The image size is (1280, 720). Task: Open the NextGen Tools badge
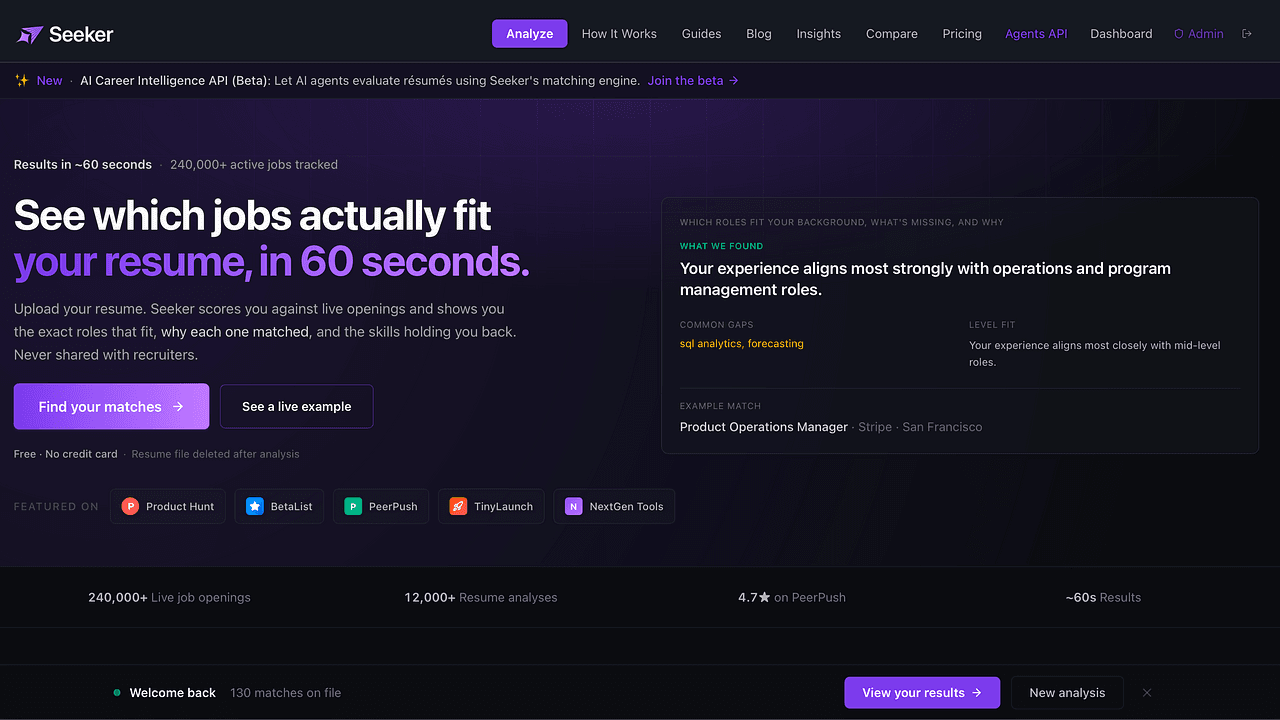(614, 507)
